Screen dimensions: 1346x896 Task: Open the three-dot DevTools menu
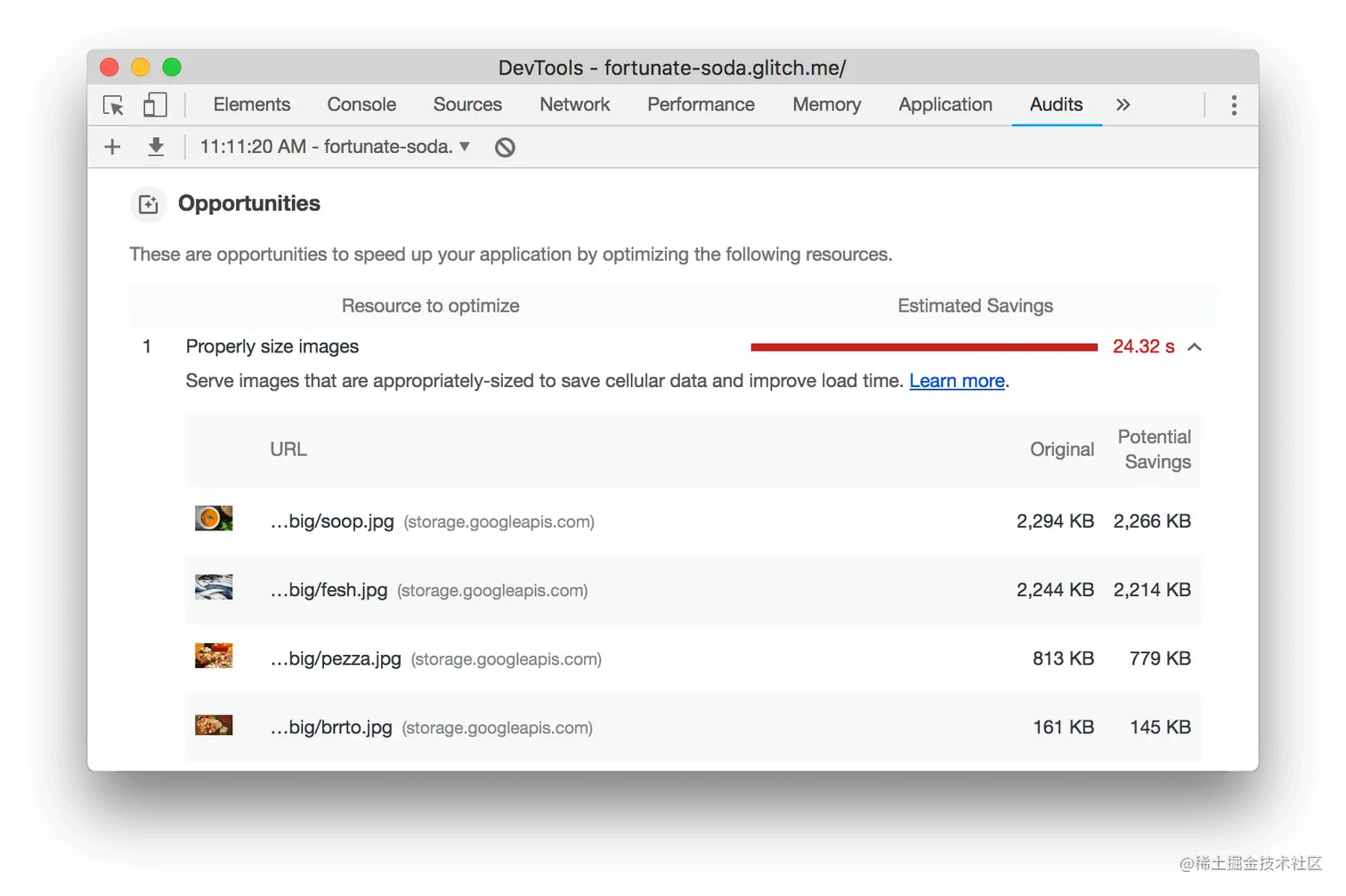click(1234, 105)
